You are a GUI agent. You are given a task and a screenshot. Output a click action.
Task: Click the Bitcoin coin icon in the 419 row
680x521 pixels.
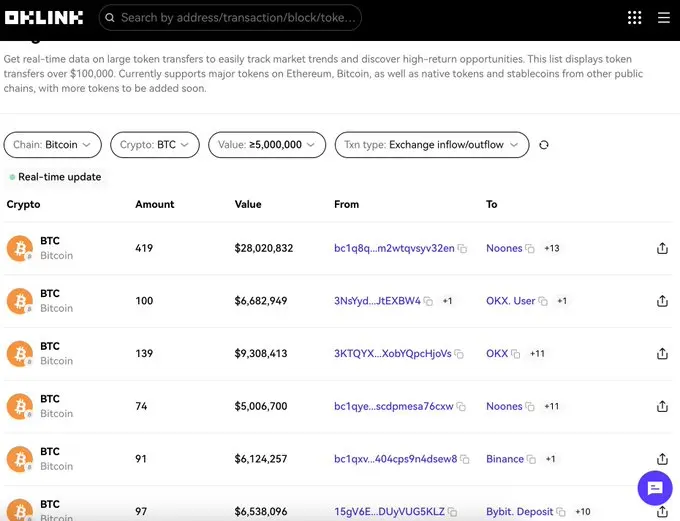[x=20, y=249]
